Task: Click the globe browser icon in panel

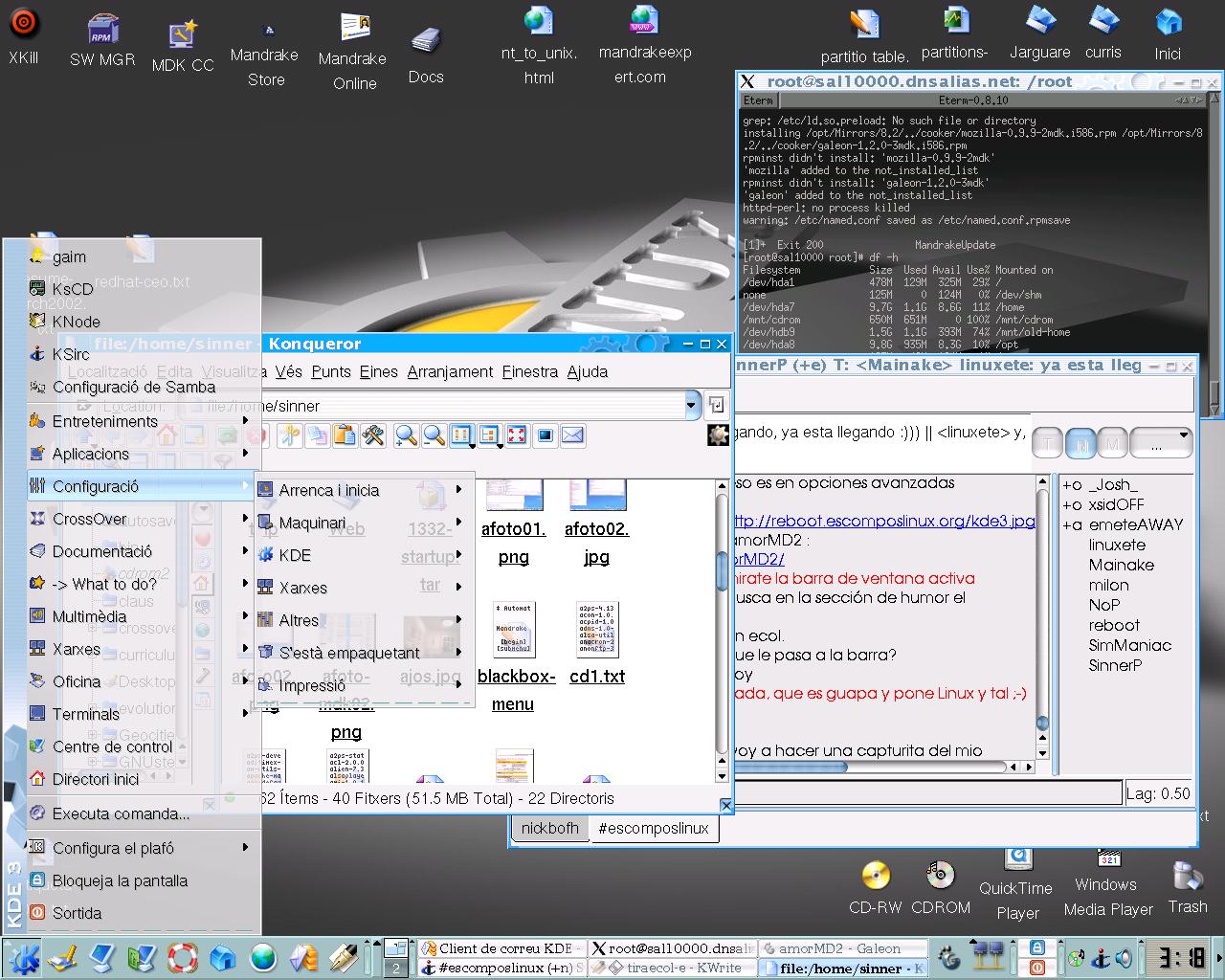Action: point(263,958)
